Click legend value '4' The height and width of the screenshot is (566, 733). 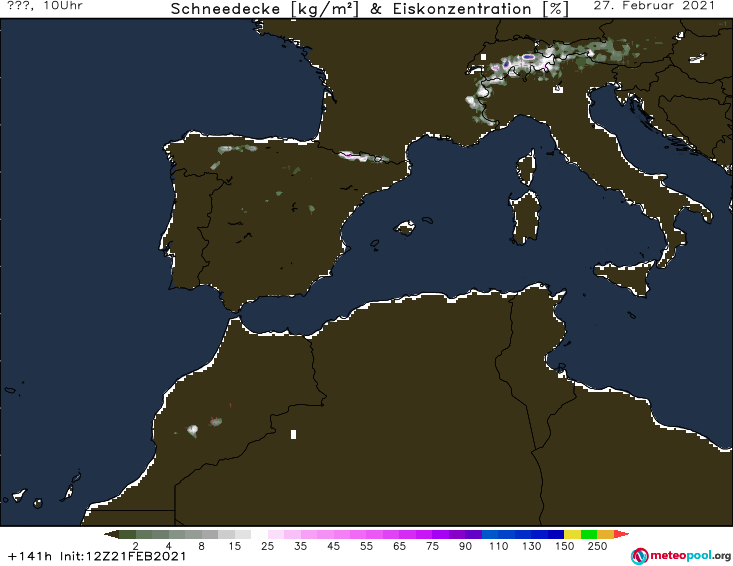click(x=169, y=546)
